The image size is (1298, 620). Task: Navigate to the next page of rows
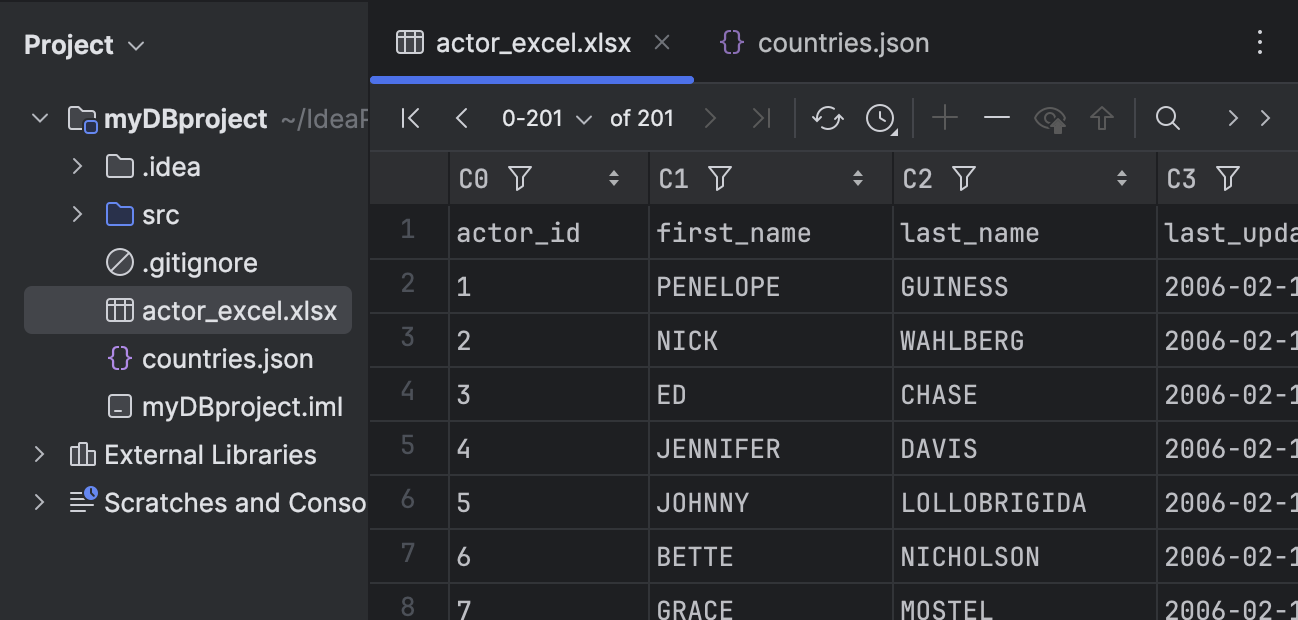coord(710,118)
